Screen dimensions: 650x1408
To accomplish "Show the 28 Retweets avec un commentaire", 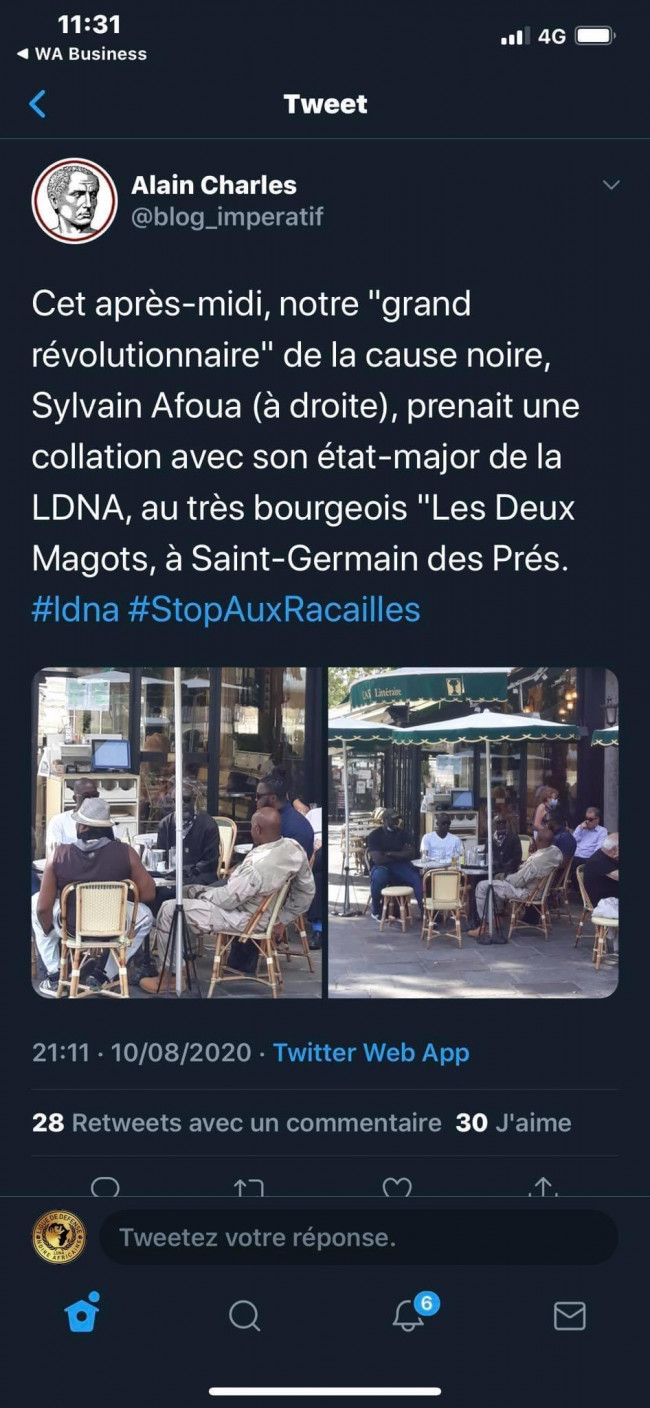I will tap(236, 1123).
